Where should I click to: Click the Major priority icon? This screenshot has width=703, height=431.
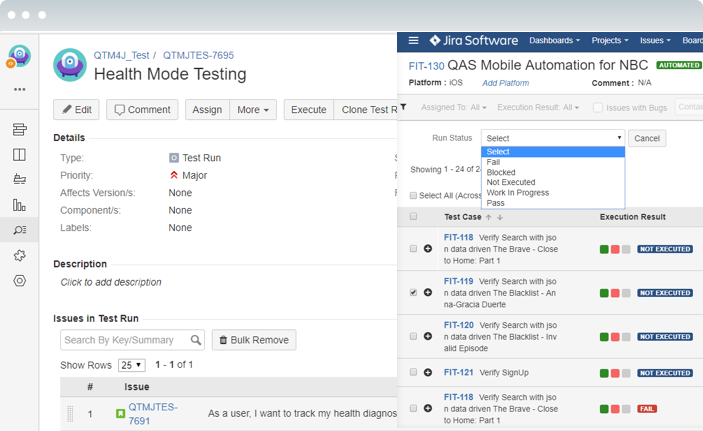coord(174,175)
